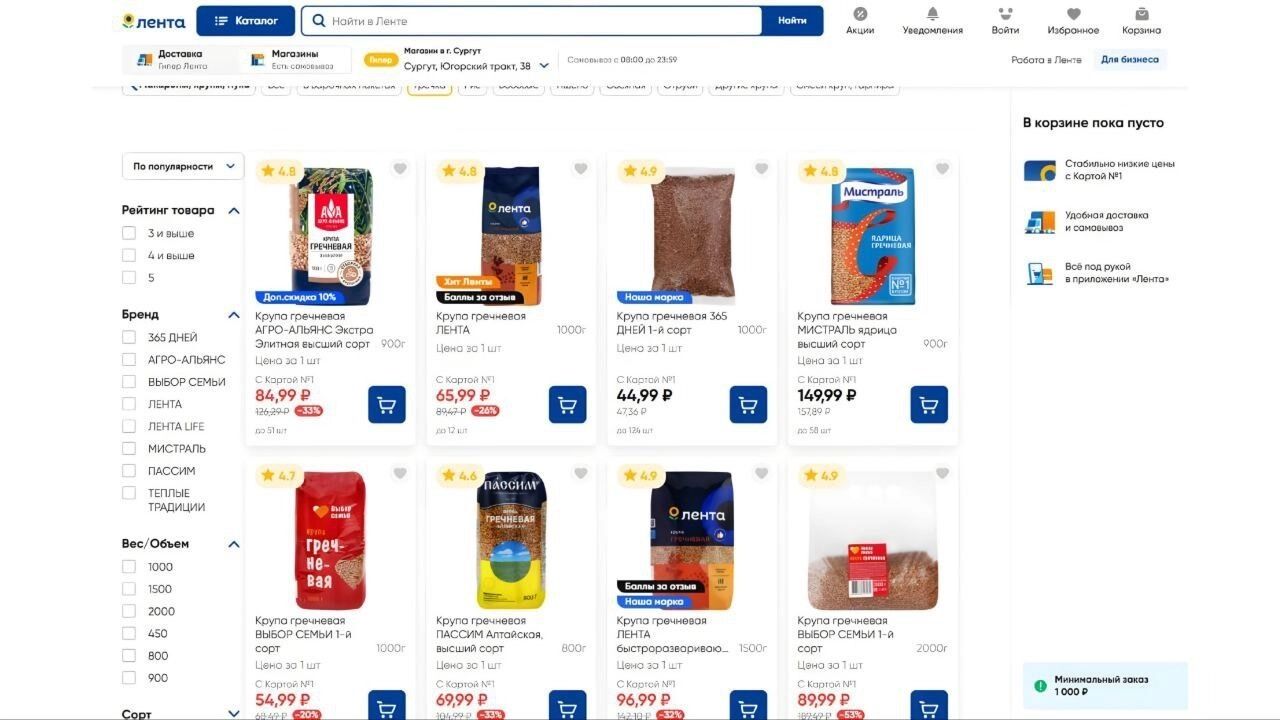Viewport: 1280px width, 720px height.
Task: Favorite the МИСТРАЛЬ ядрица product heart
Action: 942,169
